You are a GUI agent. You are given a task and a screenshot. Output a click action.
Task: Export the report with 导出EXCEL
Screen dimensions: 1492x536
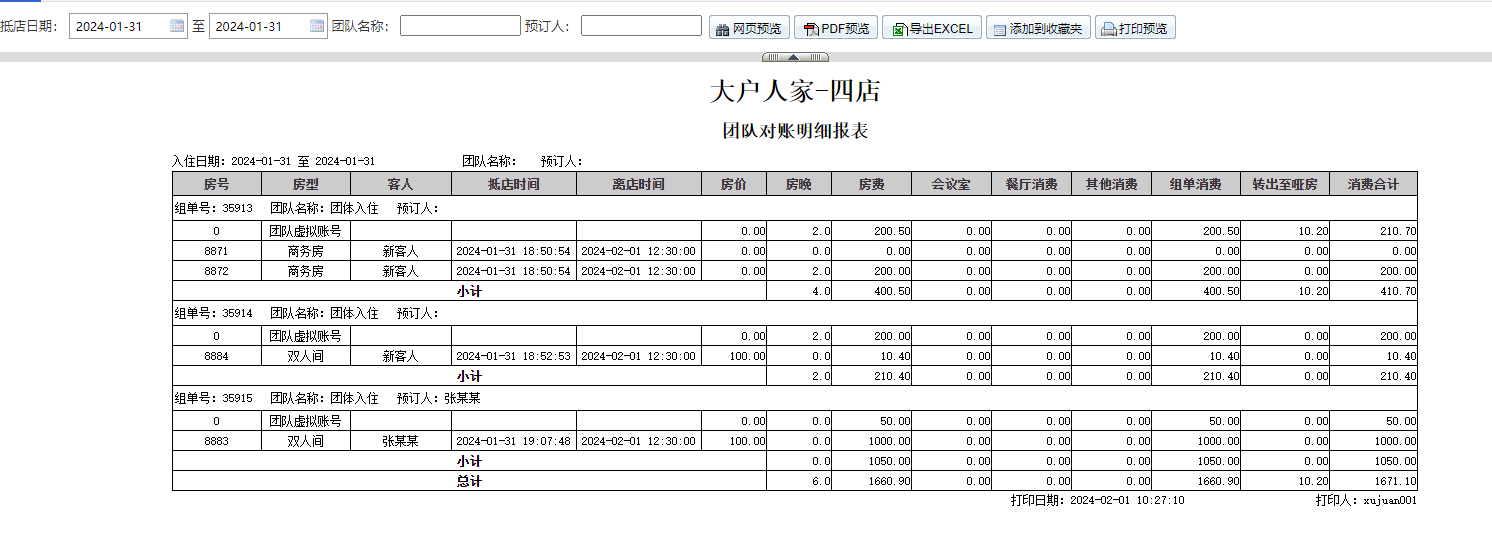pos(932,28)
